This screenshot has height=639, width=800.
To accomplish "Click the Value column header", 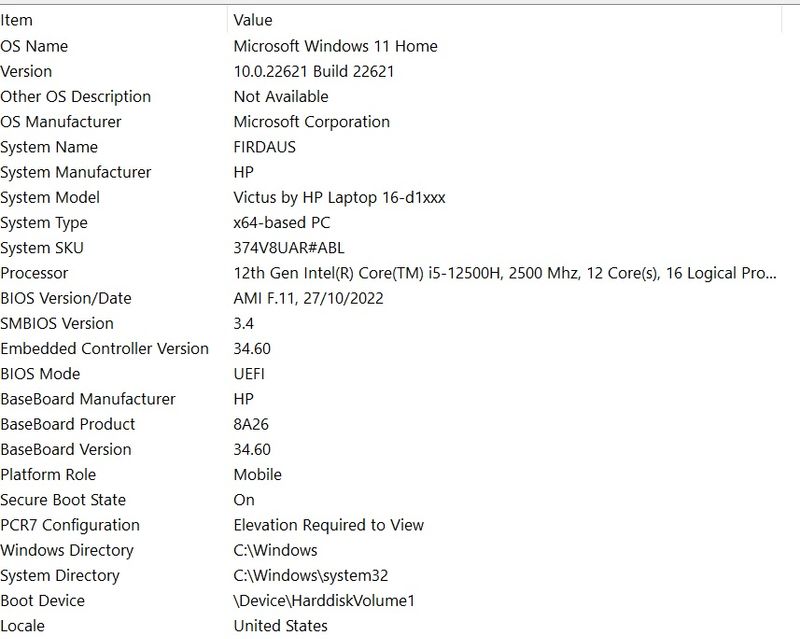I will pyautogui.click(x=253, y=20).
